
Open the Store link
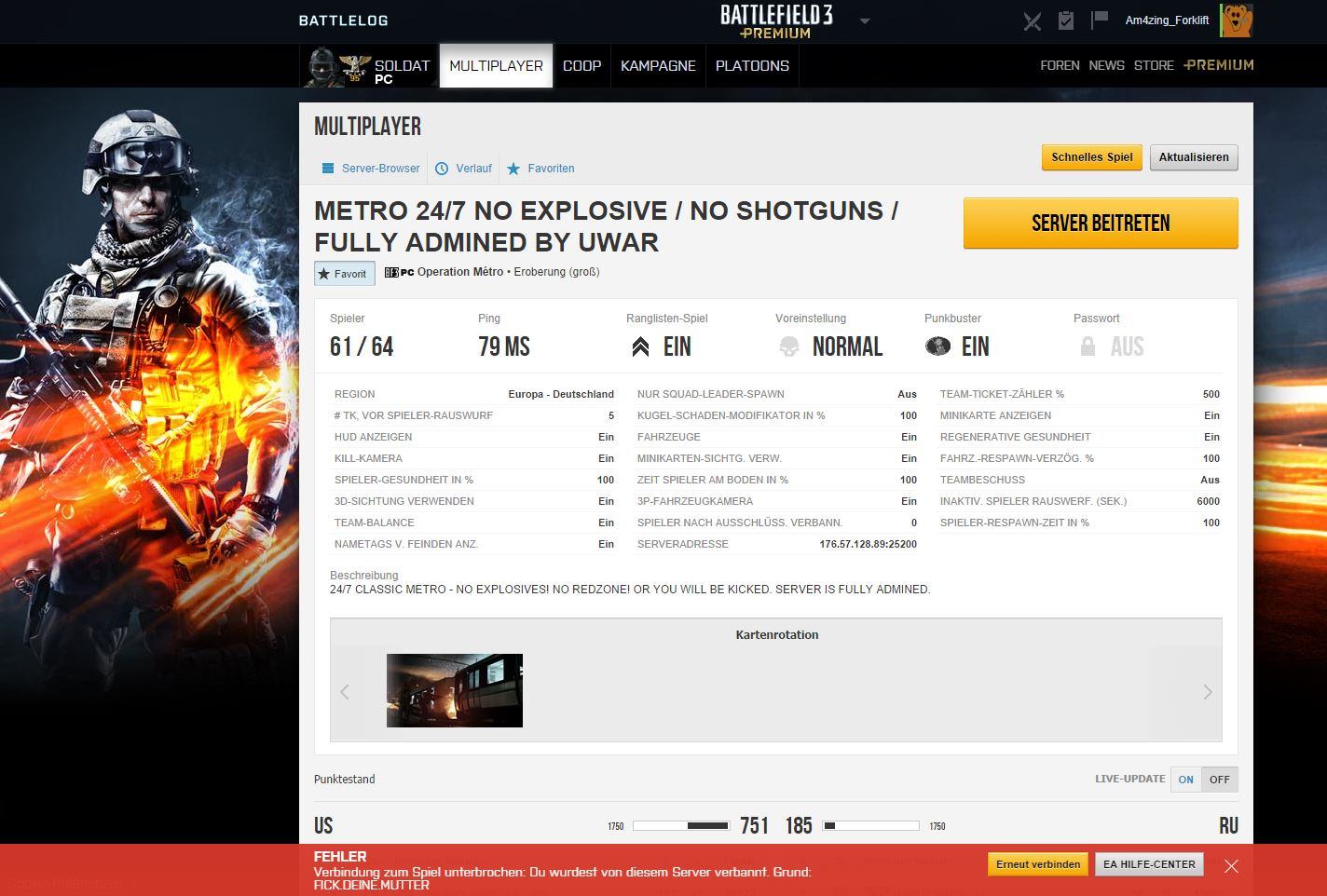1154,65
